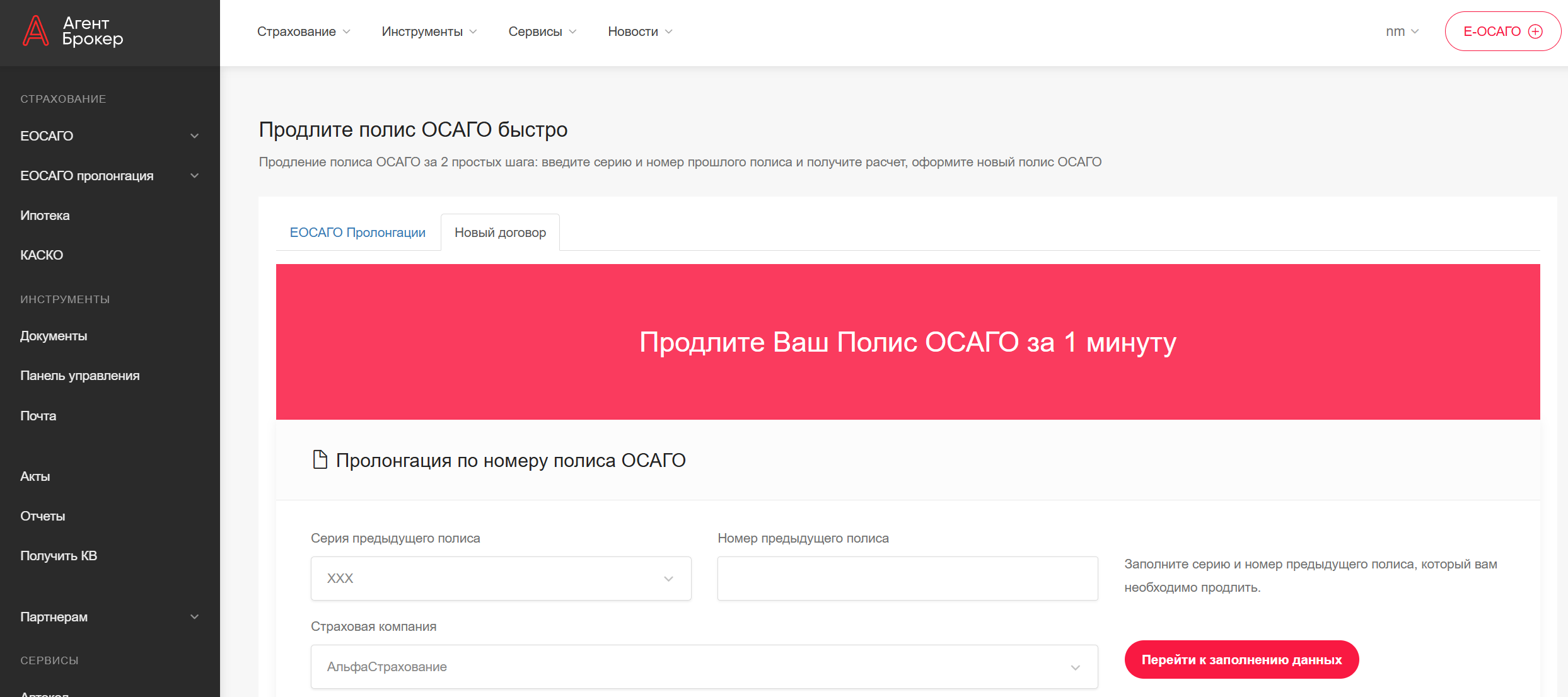The image size is (1568, 697).
Task: Click the Агент Брокер logo icon
Action: tap(35, 31)
